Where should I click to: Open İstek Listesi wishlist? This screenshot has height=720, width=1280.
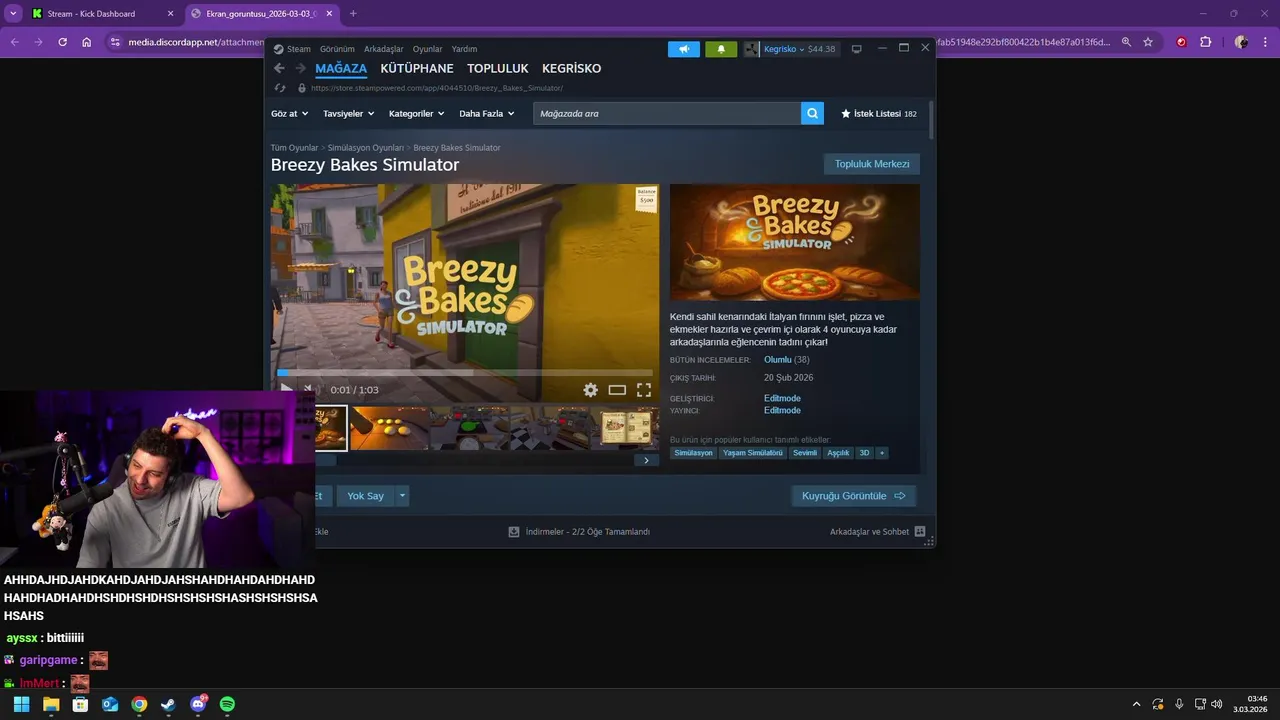tap(879, 114)
